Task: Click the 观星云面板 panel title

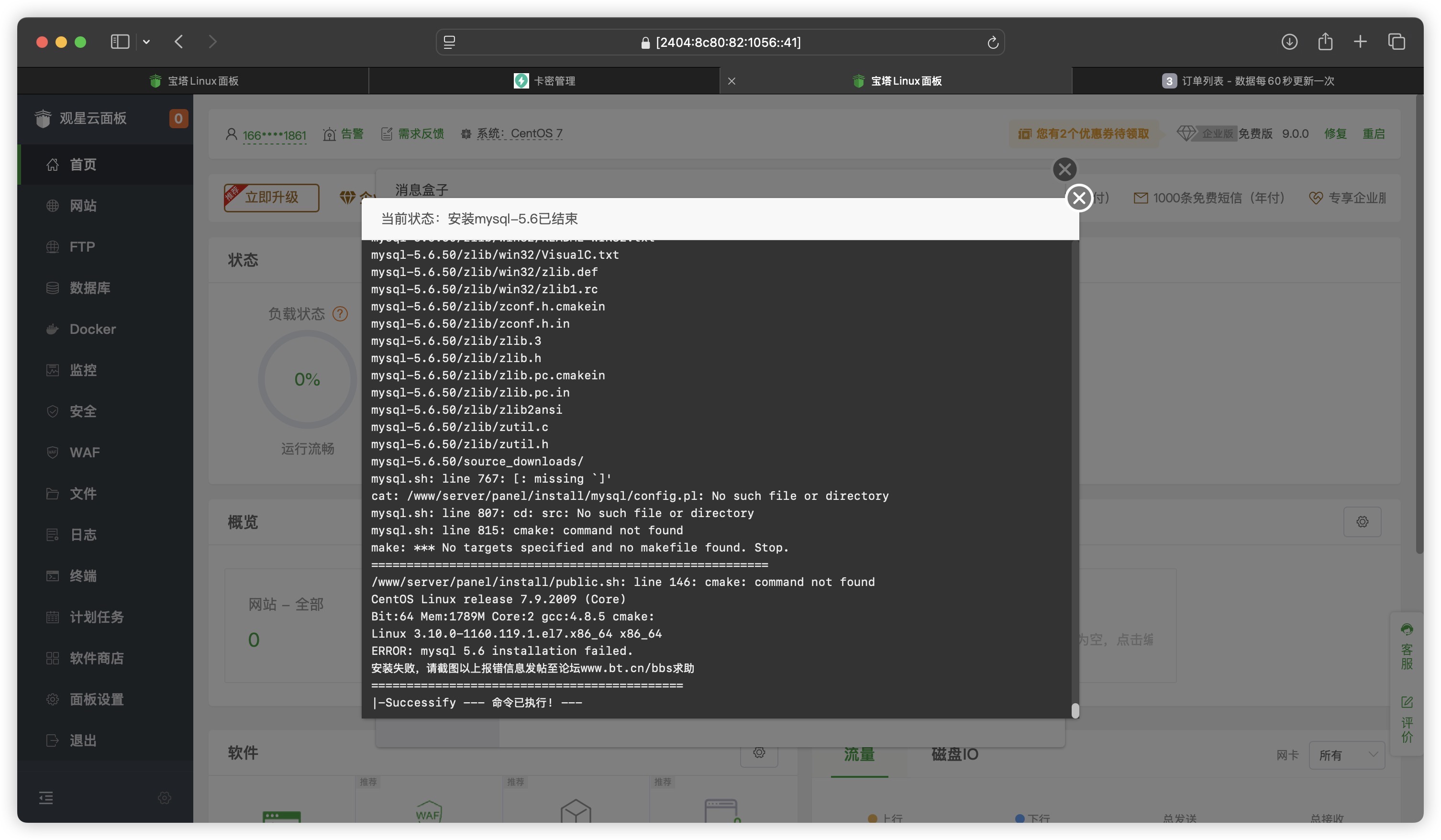Action: [x=93, y=118]
